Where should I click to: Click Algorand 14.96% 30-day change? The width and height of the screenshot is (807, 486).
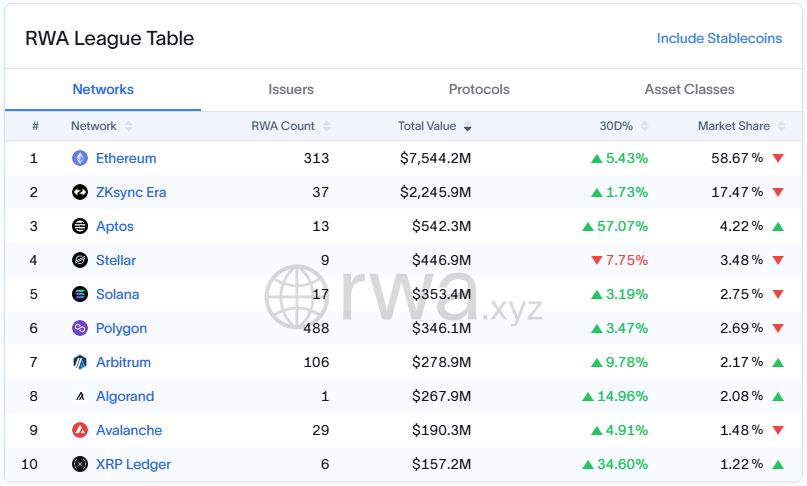615,396
